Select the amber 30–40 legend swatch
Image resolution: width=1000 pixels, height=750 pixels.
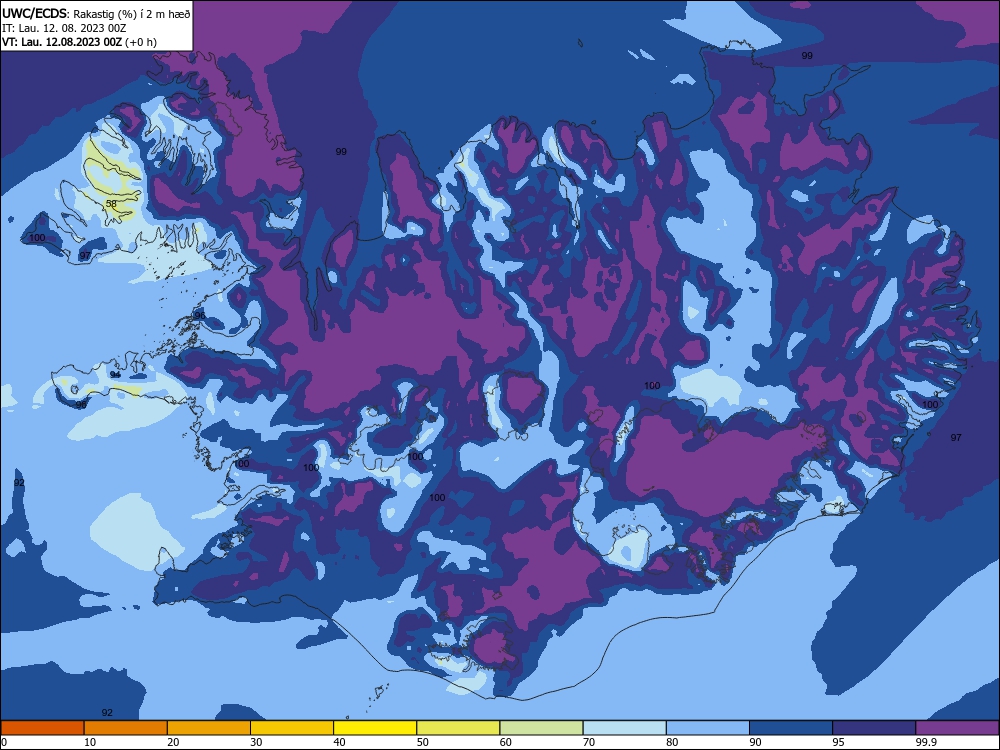click(x=291, y=728)
